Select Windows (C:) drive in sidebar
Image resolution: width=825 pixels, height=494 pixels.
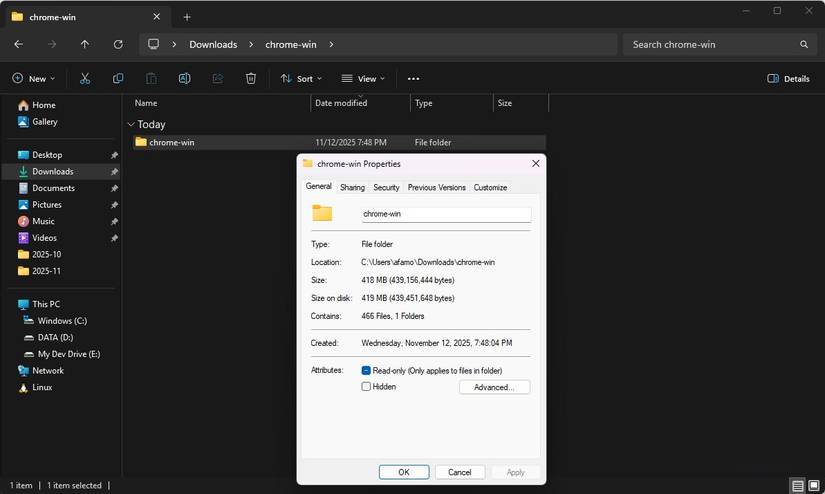tap(62, 321)
